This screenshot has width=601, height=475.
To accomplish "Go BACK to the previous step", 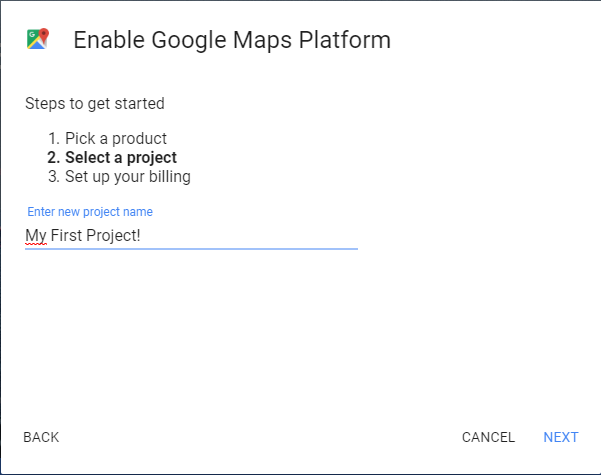I will [41, 437].
